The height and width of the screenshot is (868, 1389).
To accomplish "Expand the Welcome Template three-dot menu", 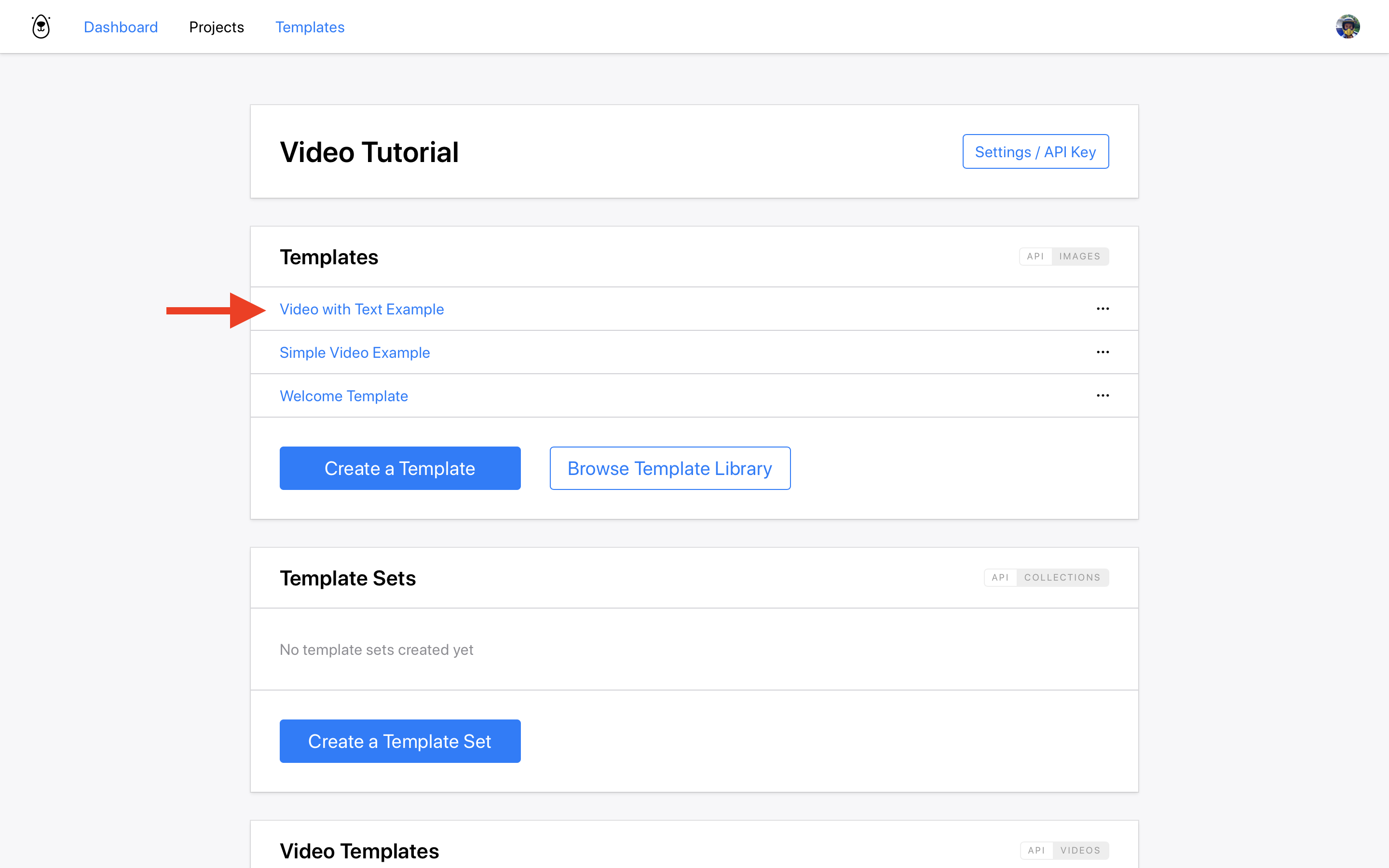I will pos(1102,395).
